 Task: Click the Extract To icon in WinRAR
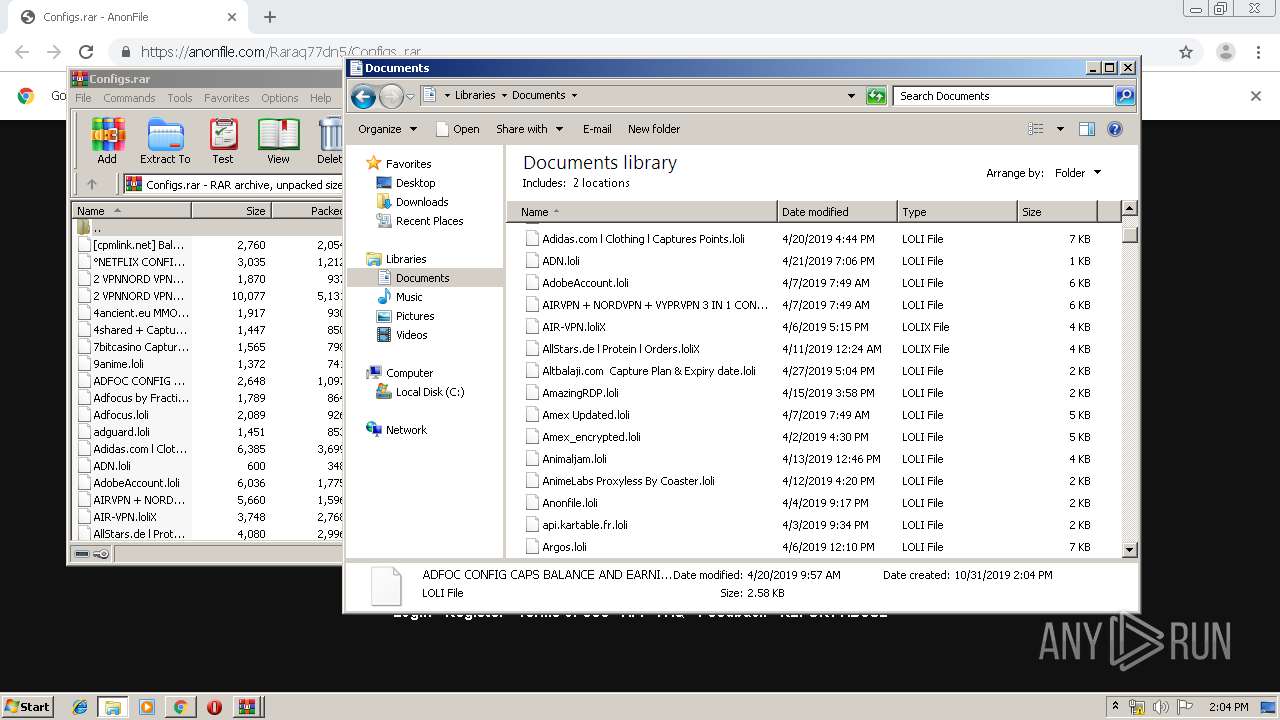(x=165, y=141)
